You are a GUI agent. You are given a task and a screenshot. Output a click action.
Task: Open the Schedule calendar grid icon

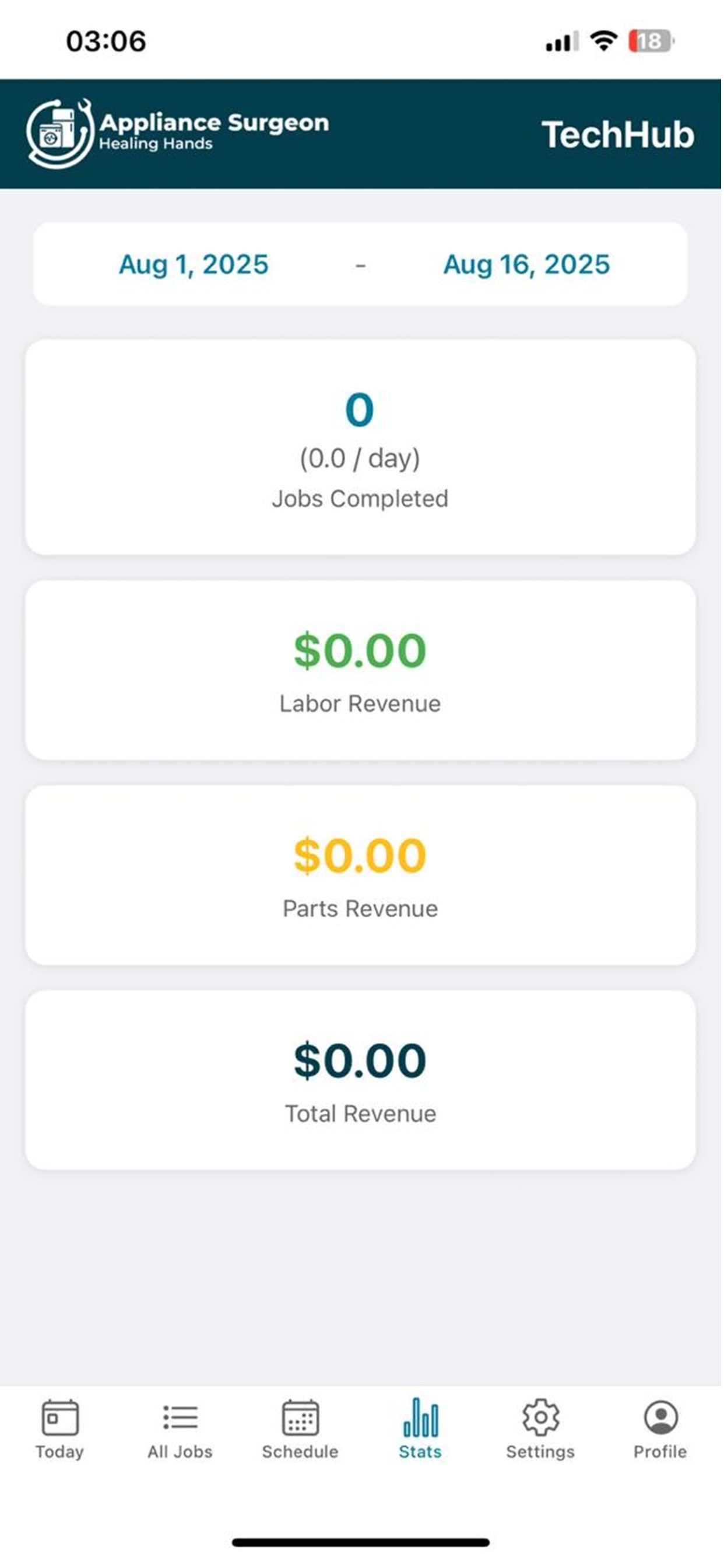(300, 1417)
